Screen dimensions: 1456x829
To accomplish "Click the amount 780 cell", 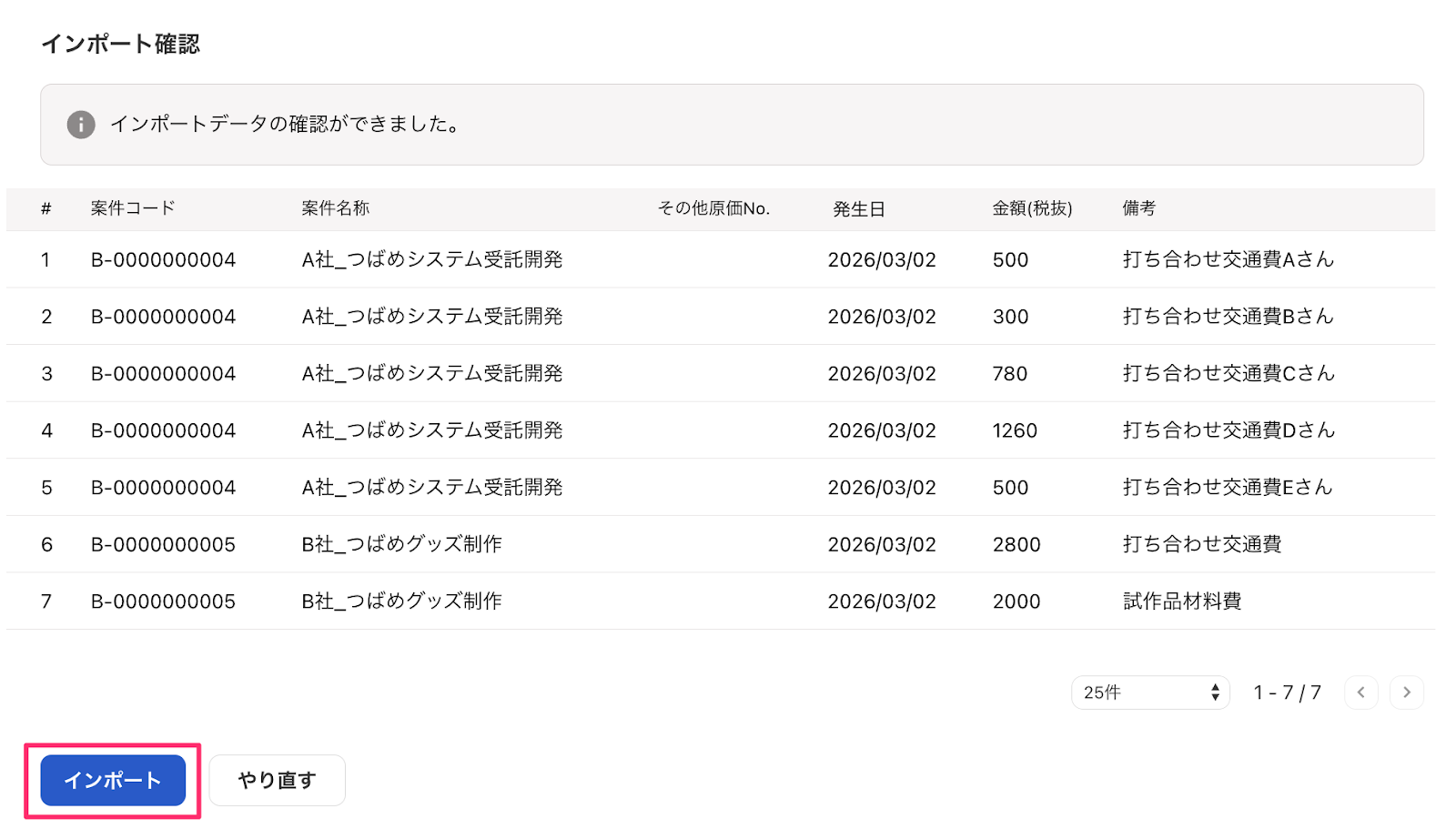I will coord(1010,373).
